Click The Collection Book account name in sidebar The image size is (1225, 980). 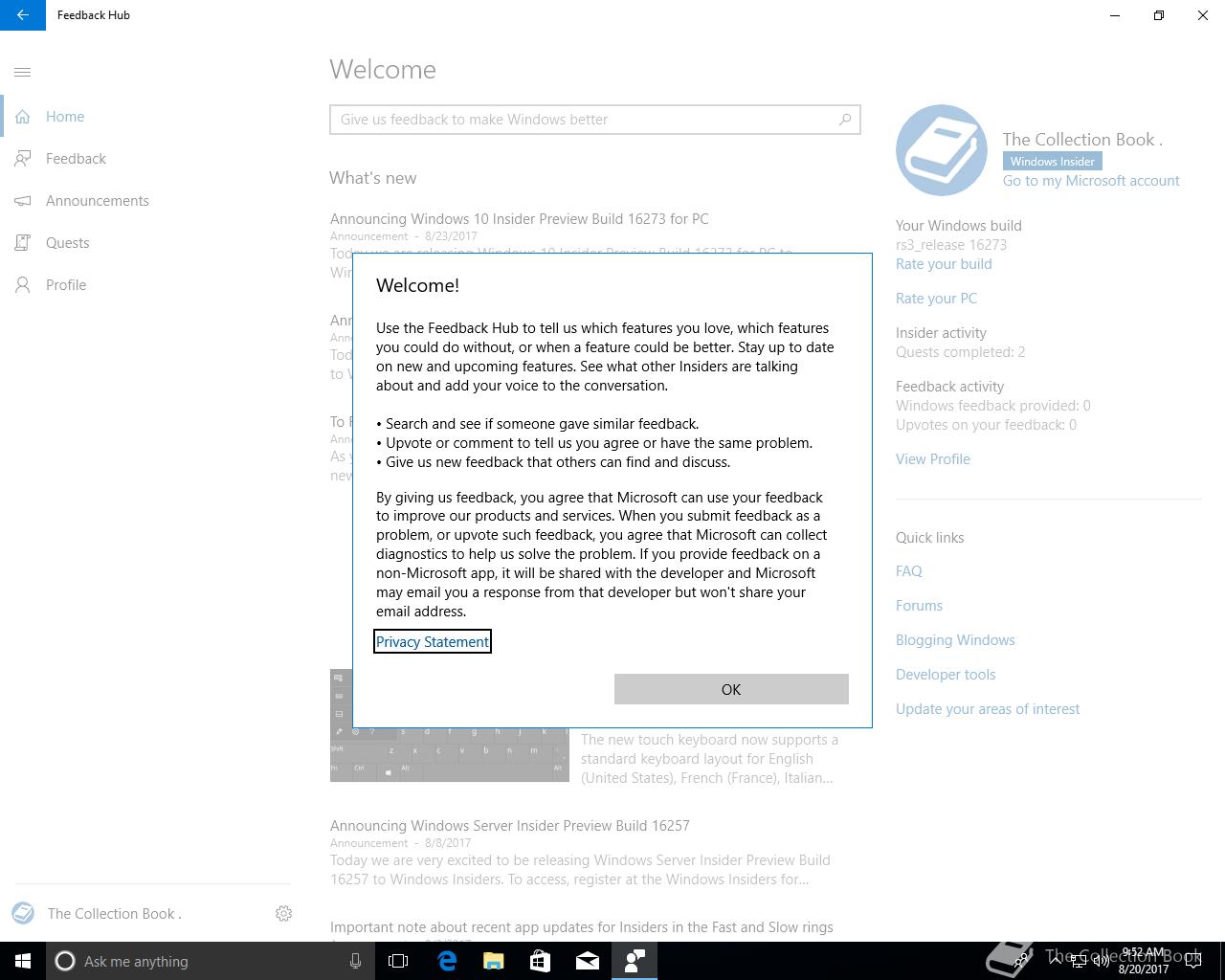115,914
